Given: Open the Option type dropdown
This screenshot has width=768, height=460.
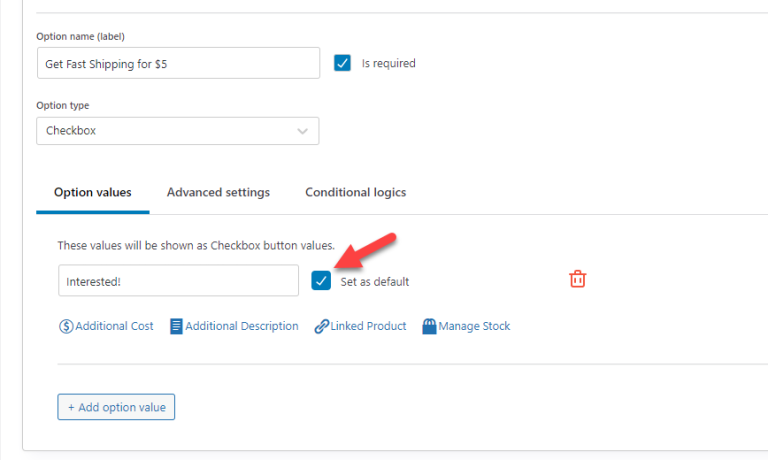Looking at the screenshot, I should pyautogui.click(x=177, y=131).
